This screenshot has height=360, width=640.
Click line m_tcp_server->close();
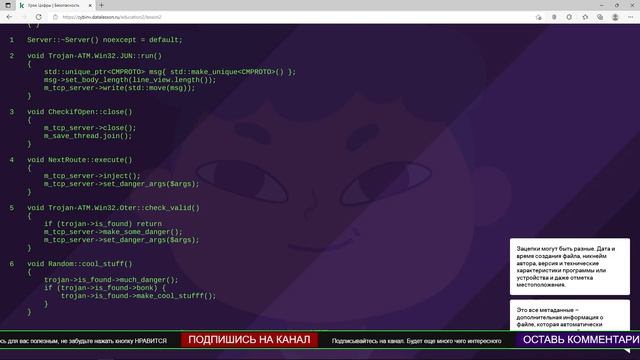90,128
